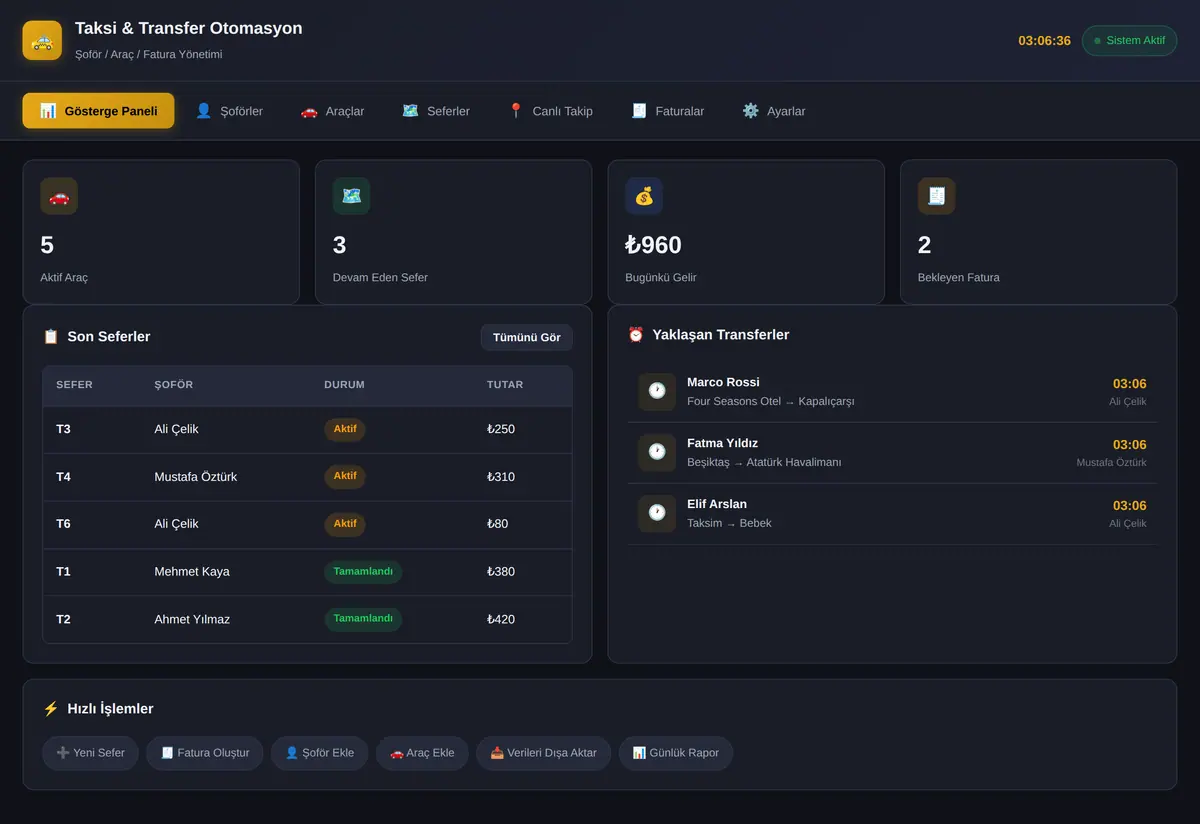Click the Aktif status badge for trip T6
Image resolution: width=1200 pixels, height=824 pixels.
point(345,524)
